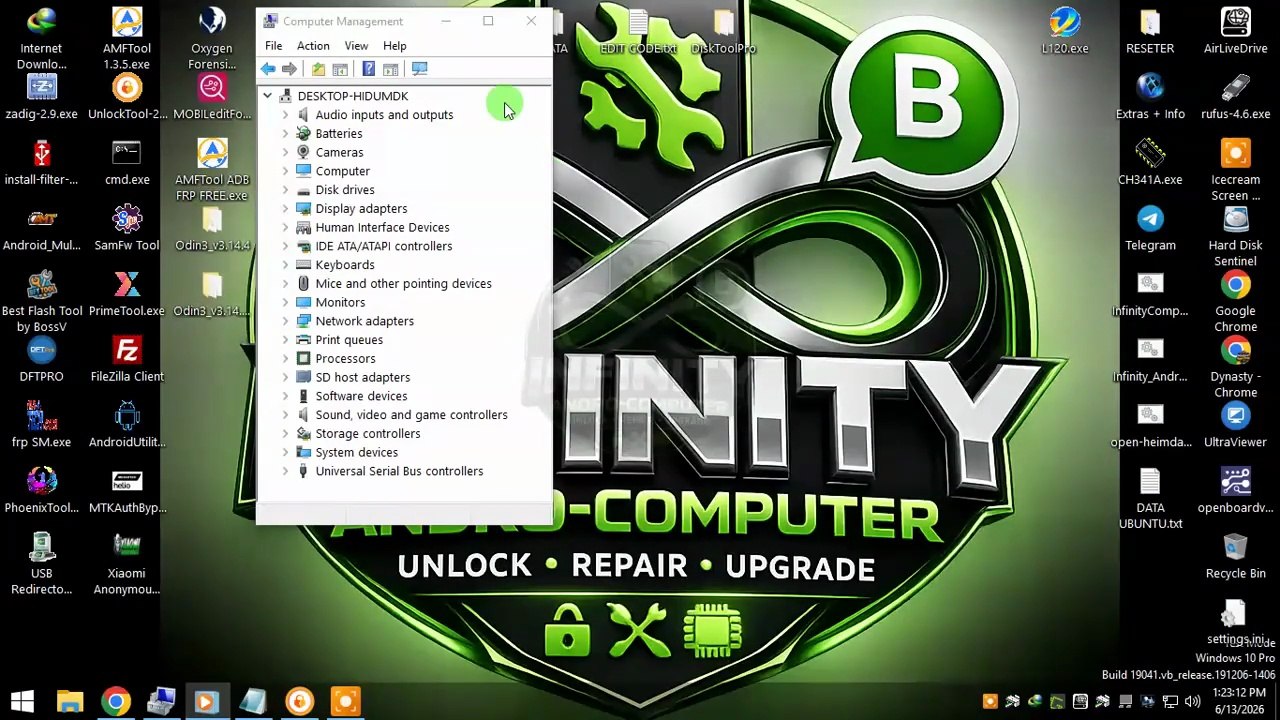Select the USB Redirector desktop icon

(41, 564)
